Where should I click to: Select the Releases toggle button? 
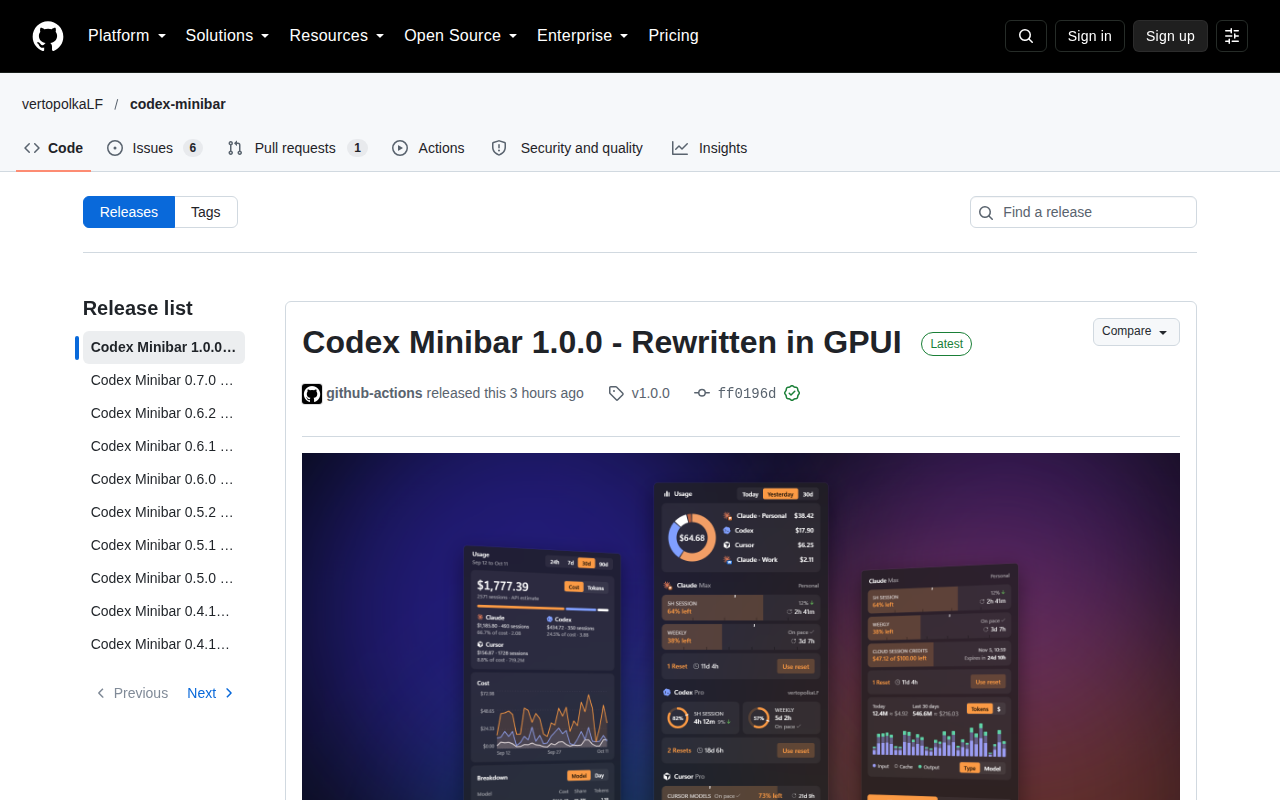[x=129, y=212]
